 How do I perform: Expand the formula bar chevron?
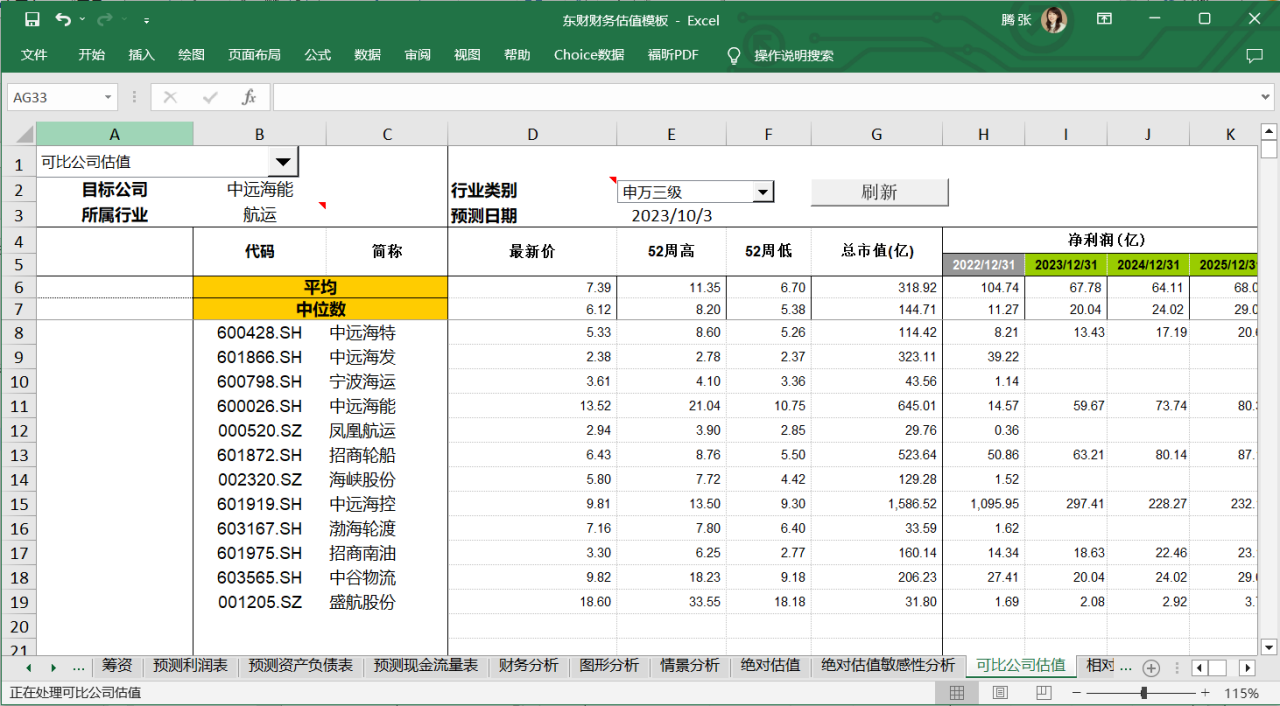point(1265,97)
